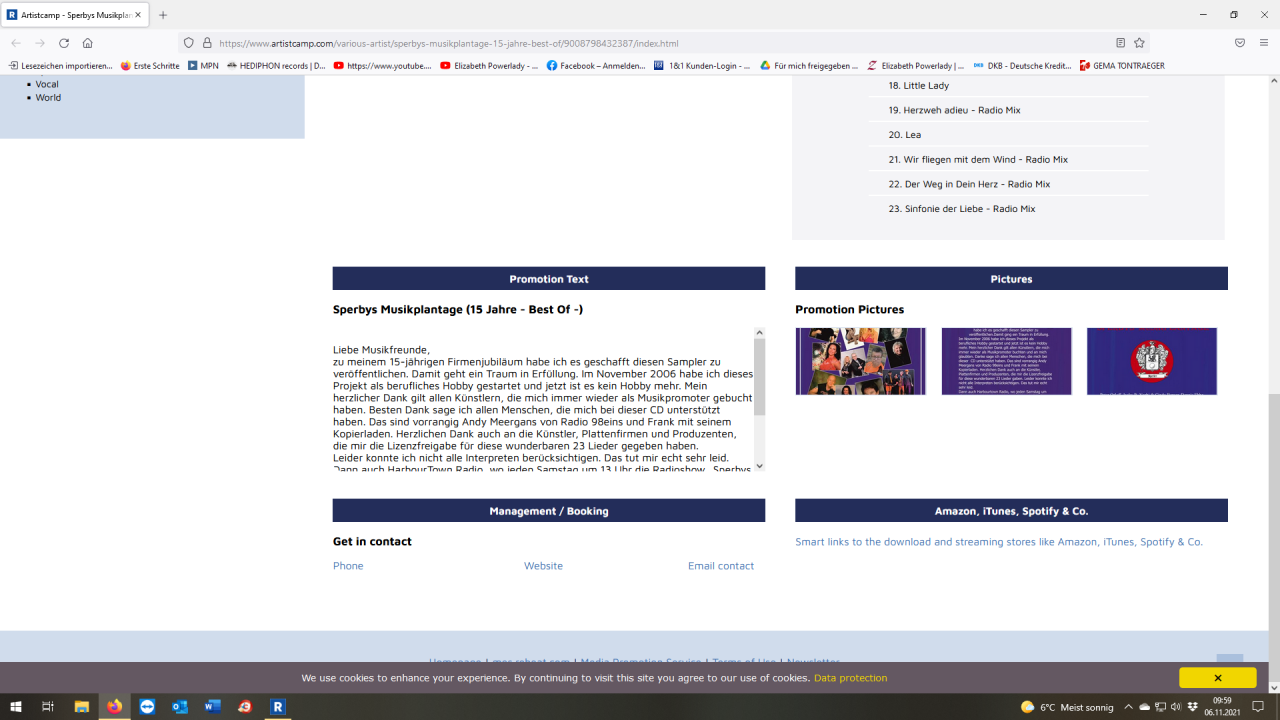Screen dimensions: 1280x720
Task: Click the padlock site info icon
Action: [x=207, y=43]
